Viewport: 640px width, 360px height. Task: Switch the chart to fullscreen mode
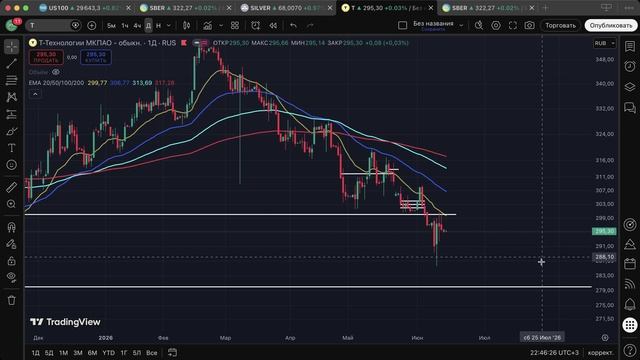(513, 25)
